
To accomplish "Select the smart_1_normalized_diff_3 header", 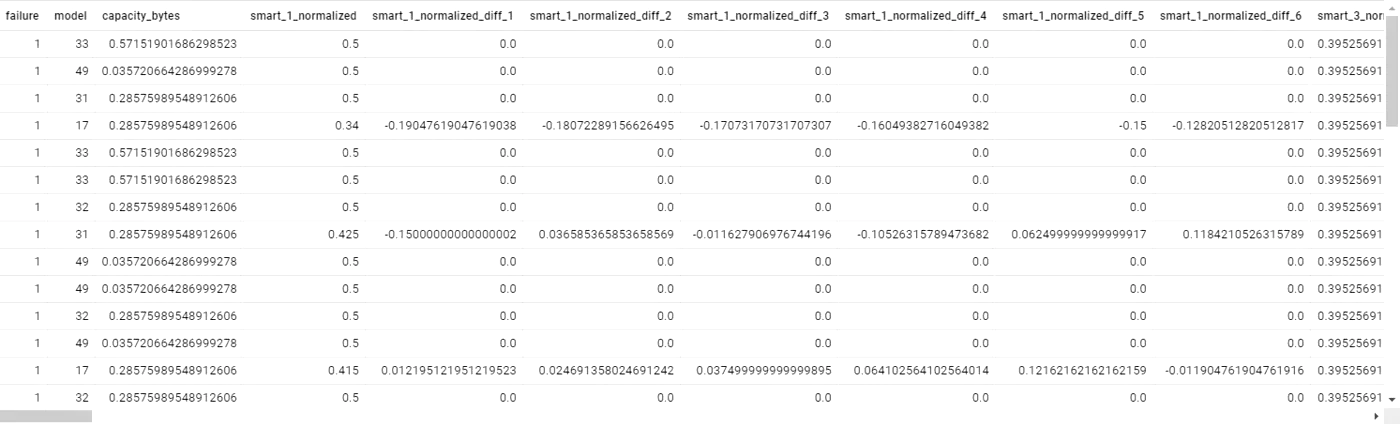I will tap(759, 16).
